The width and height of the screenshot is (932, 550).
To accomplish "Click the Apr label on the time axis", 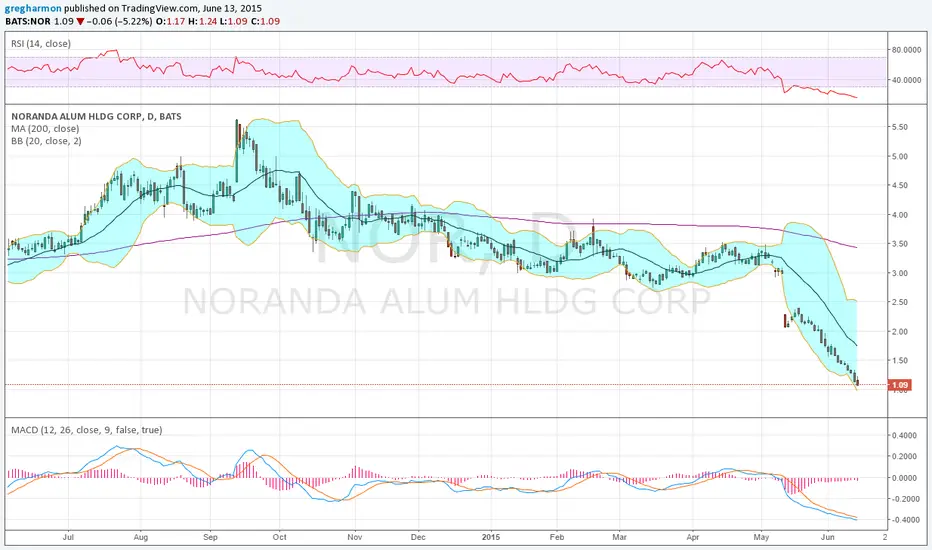I will pos(692,537).
